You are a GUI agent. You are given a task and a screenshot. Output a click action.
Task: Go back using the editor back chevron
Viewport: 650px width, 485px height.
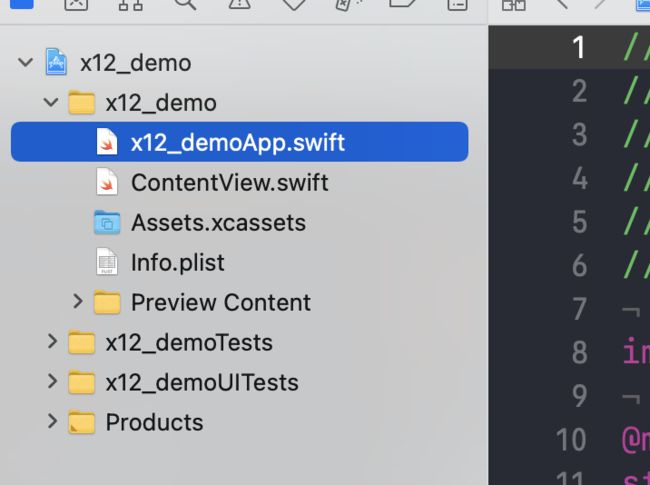(562, 3)
